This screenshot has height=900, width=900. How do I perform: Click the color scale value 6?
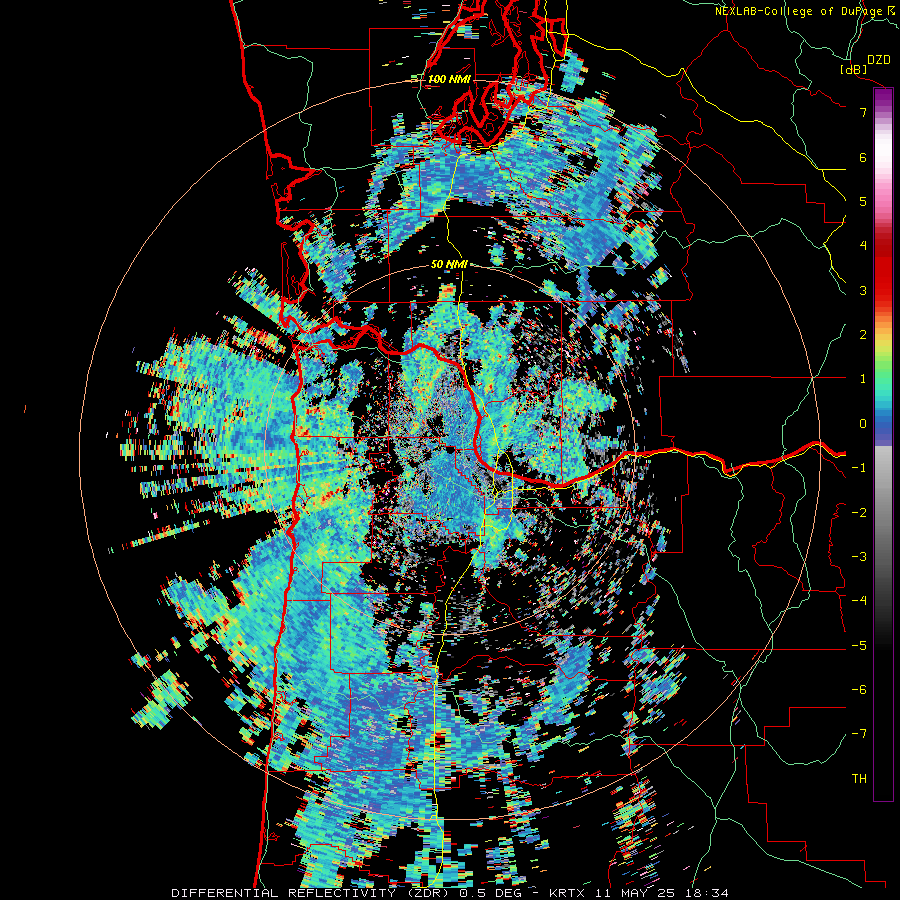pos(863,157)
